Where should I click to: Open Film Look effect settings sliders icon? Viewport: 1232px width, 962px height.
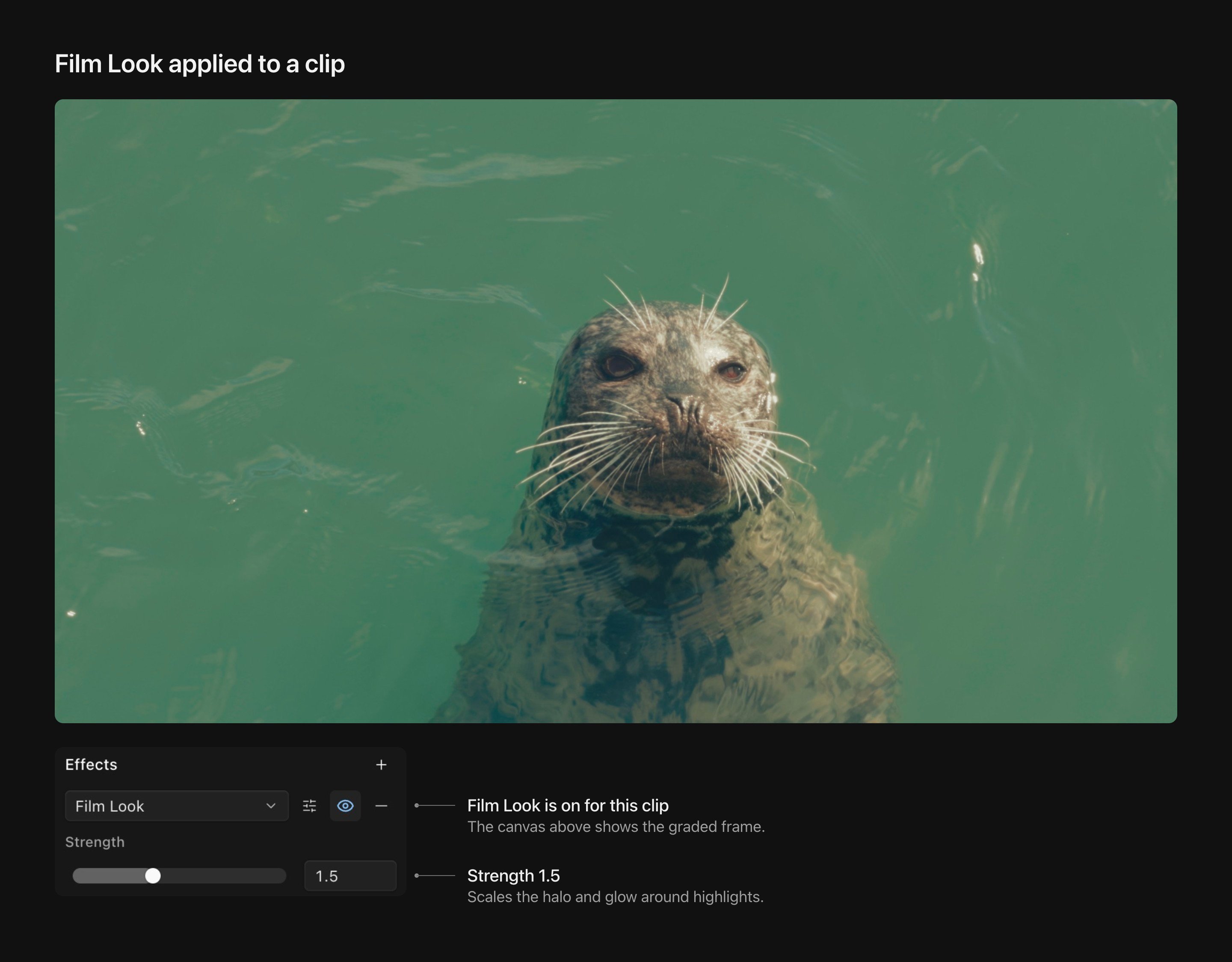point(309,806)
